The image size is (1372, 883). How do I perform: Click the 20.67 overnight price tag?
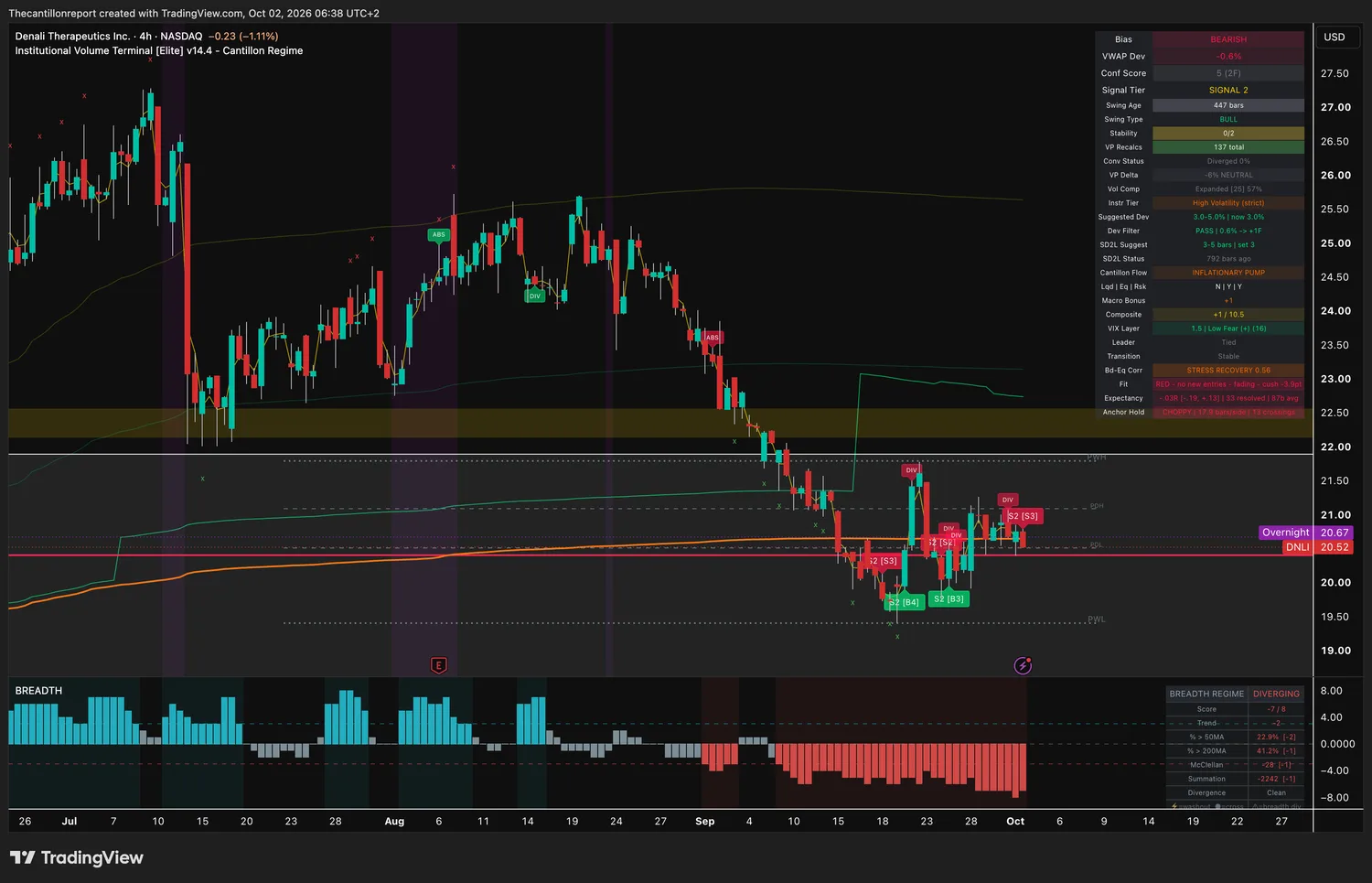tap(1334, 533)
